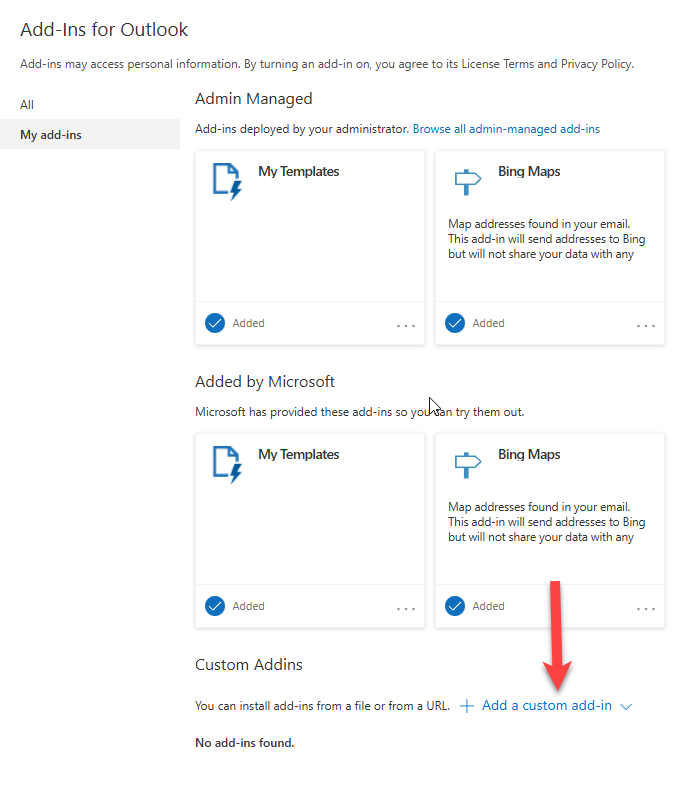Toggle Added checkmark for Admin Managed My Templates
Image resolution: width=681 pixels, height=811 pixels.
point(215,323)
